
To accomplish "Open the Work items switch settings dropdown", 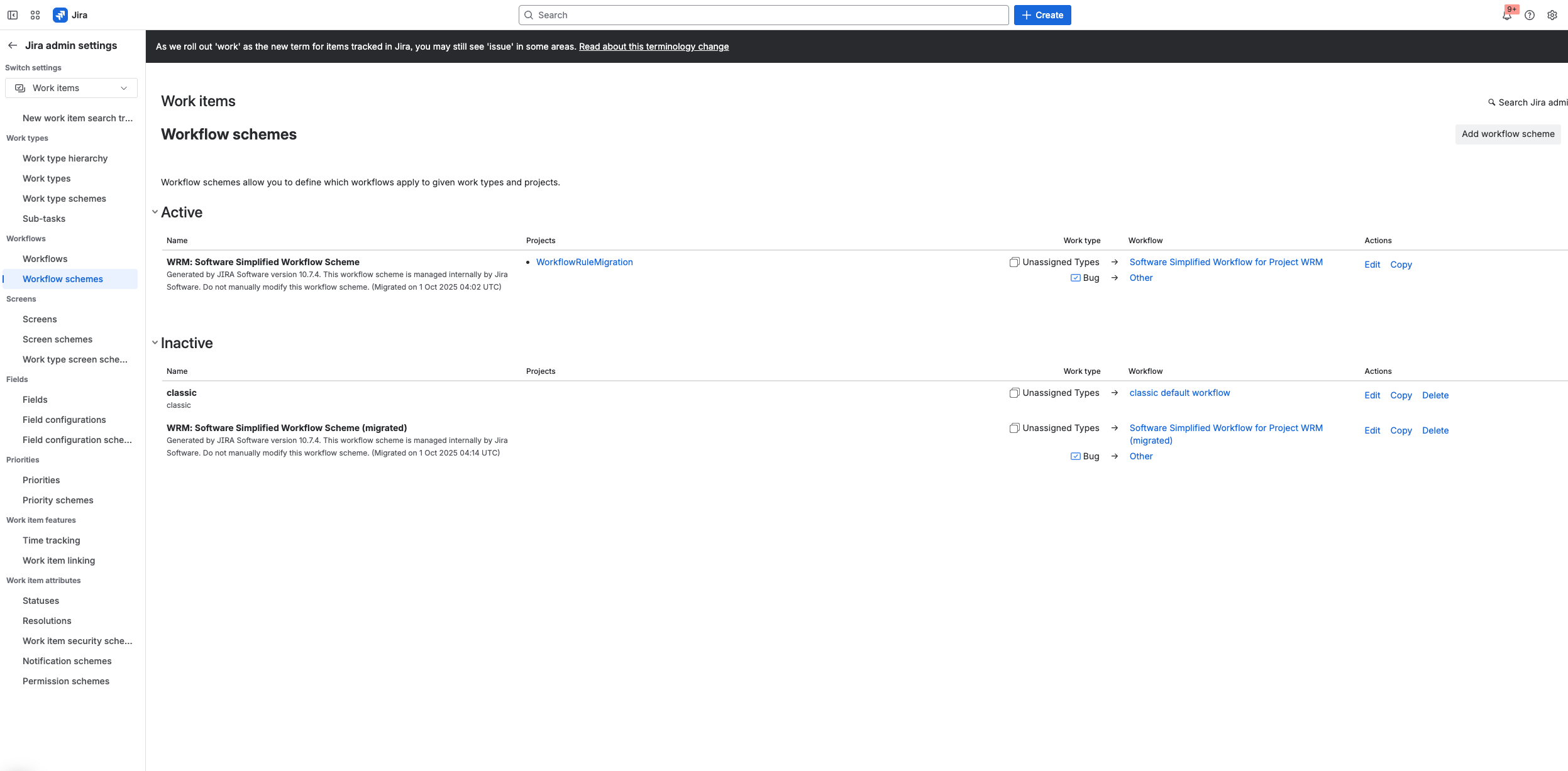I will coord(71,87).
